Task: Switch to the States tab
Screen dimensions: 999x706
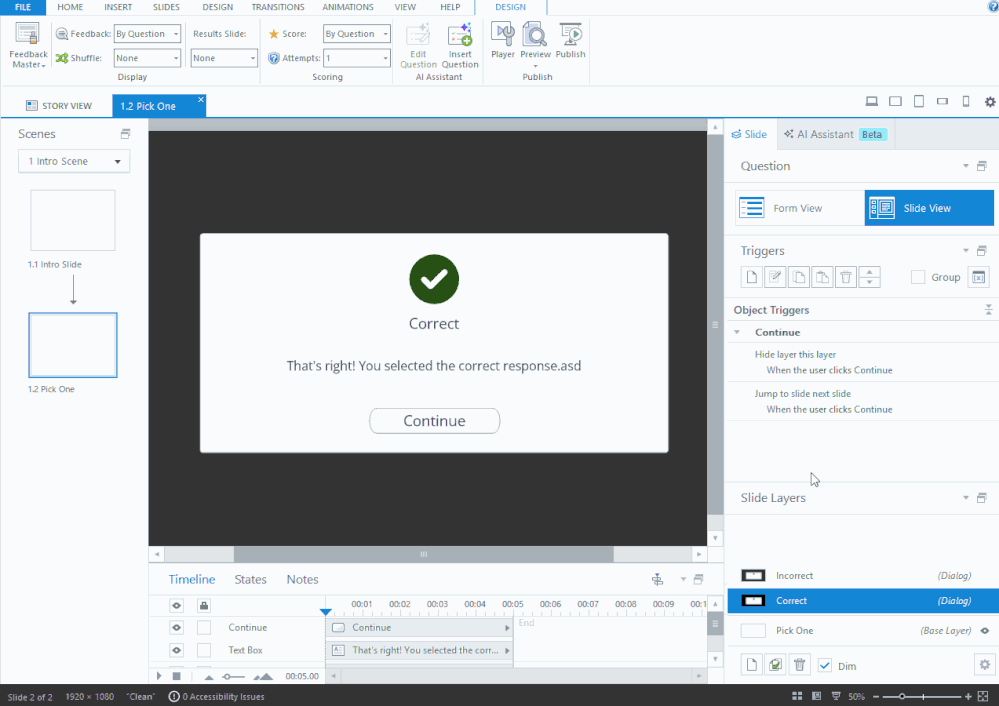Action: [250, 579]
